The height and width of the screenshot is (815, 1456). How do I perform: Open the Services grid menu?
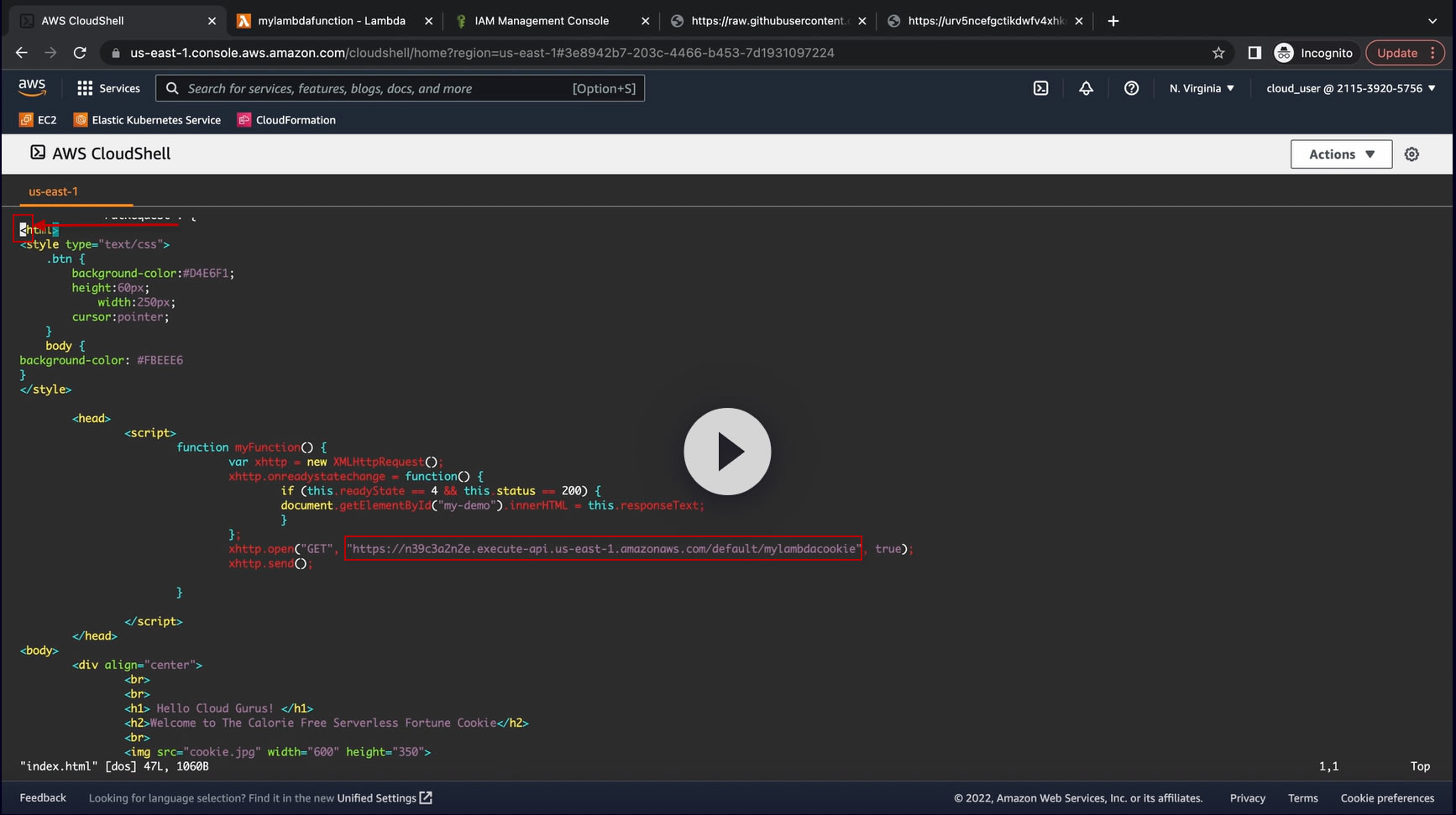click(108, 88)
